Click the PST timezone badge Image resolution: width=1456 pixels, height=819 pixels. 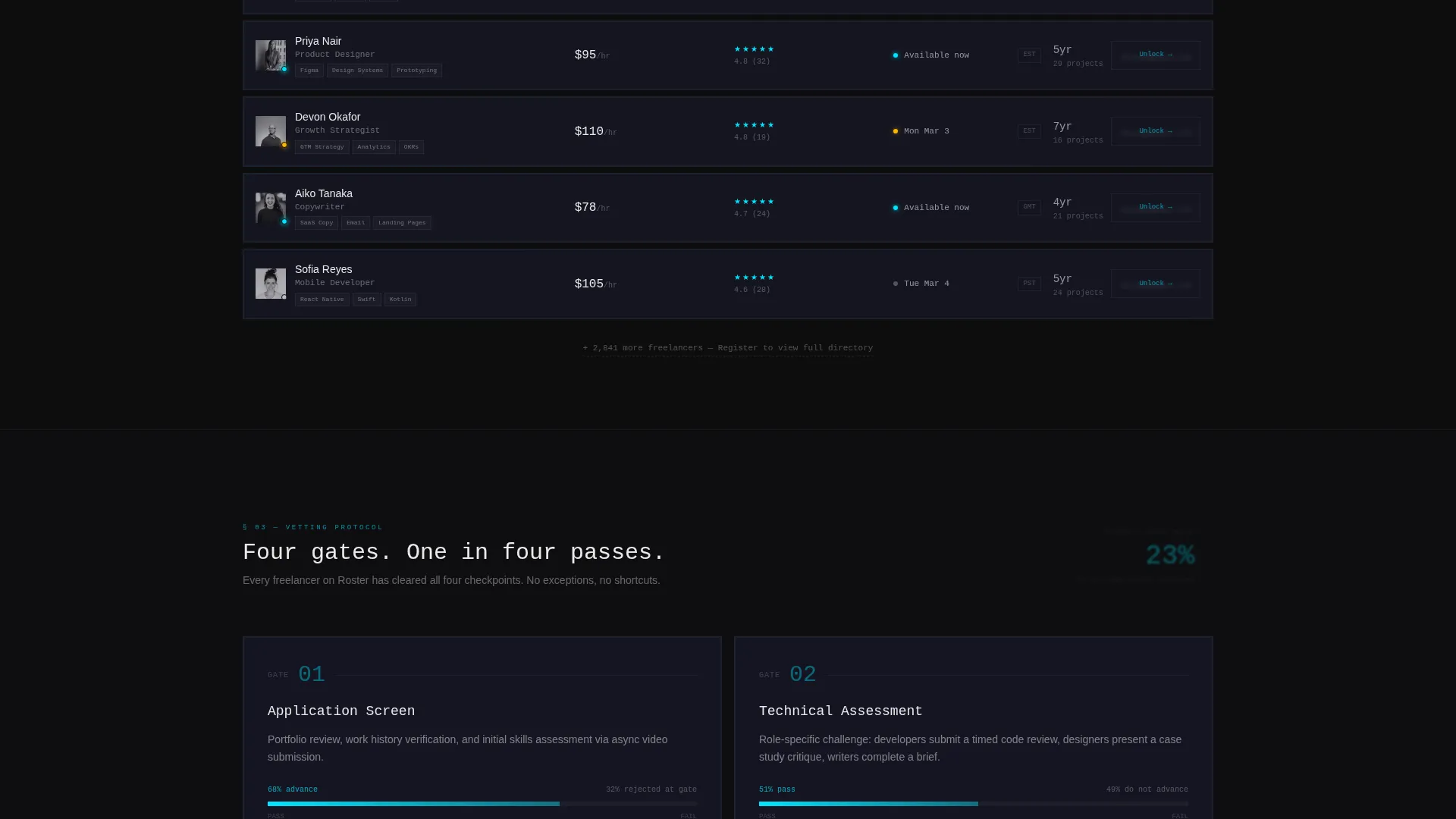[x=1029, y=284]
